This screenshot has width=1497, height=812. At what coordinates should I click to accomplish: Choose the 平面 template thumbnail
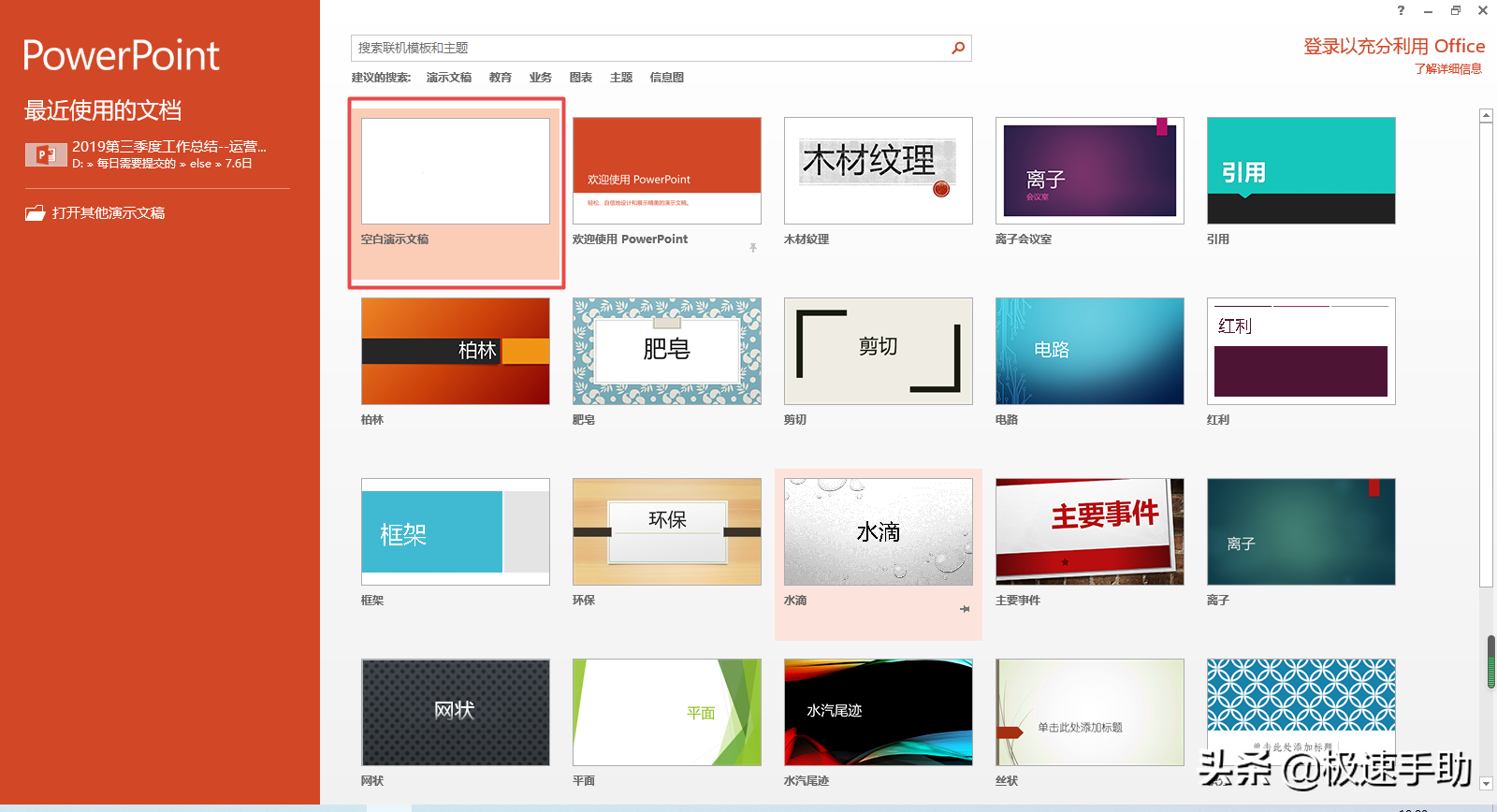click(x=667, y=713)
